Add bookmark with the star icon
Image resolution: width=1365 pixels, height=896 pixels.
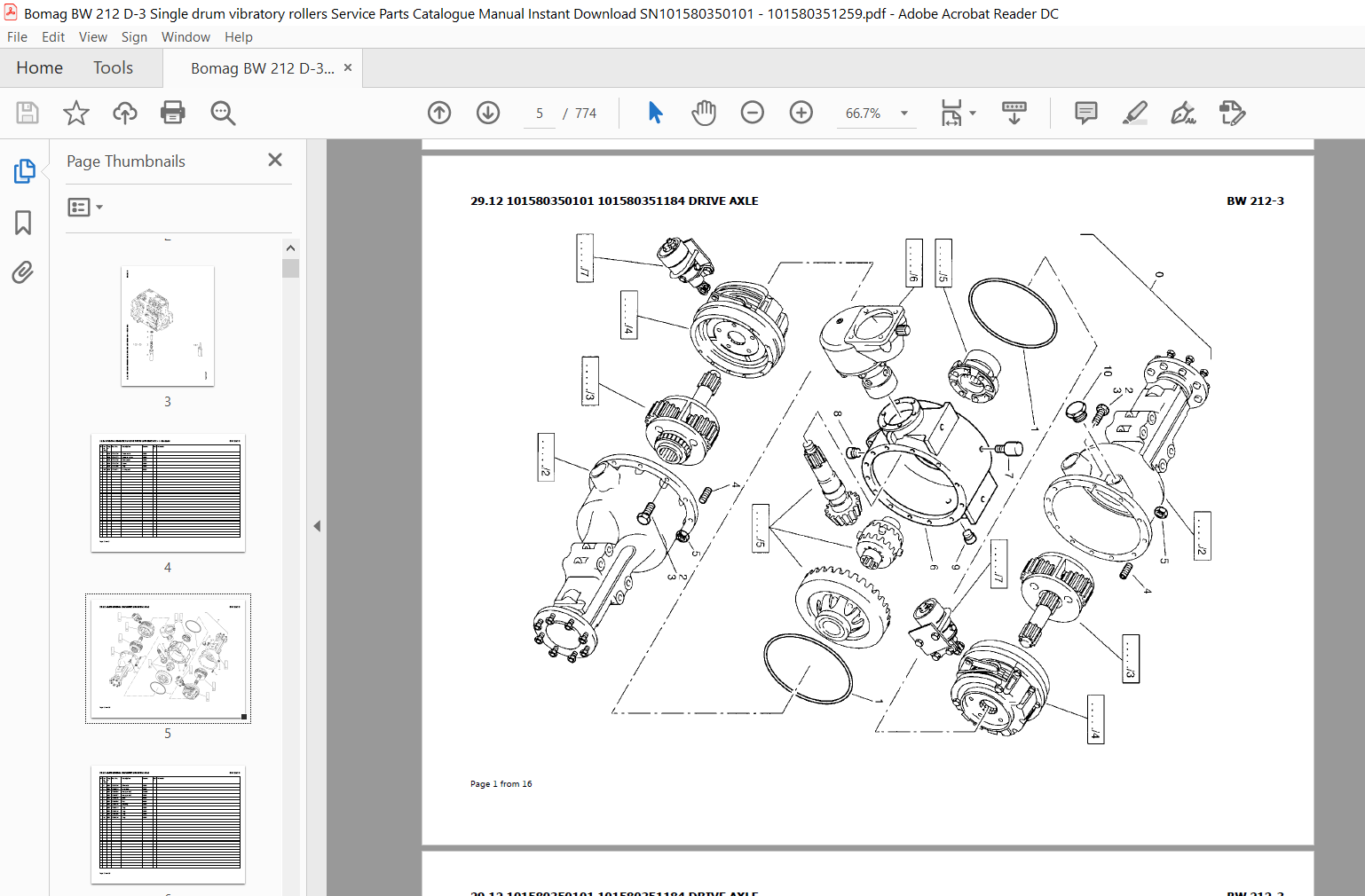click(76, 113)
